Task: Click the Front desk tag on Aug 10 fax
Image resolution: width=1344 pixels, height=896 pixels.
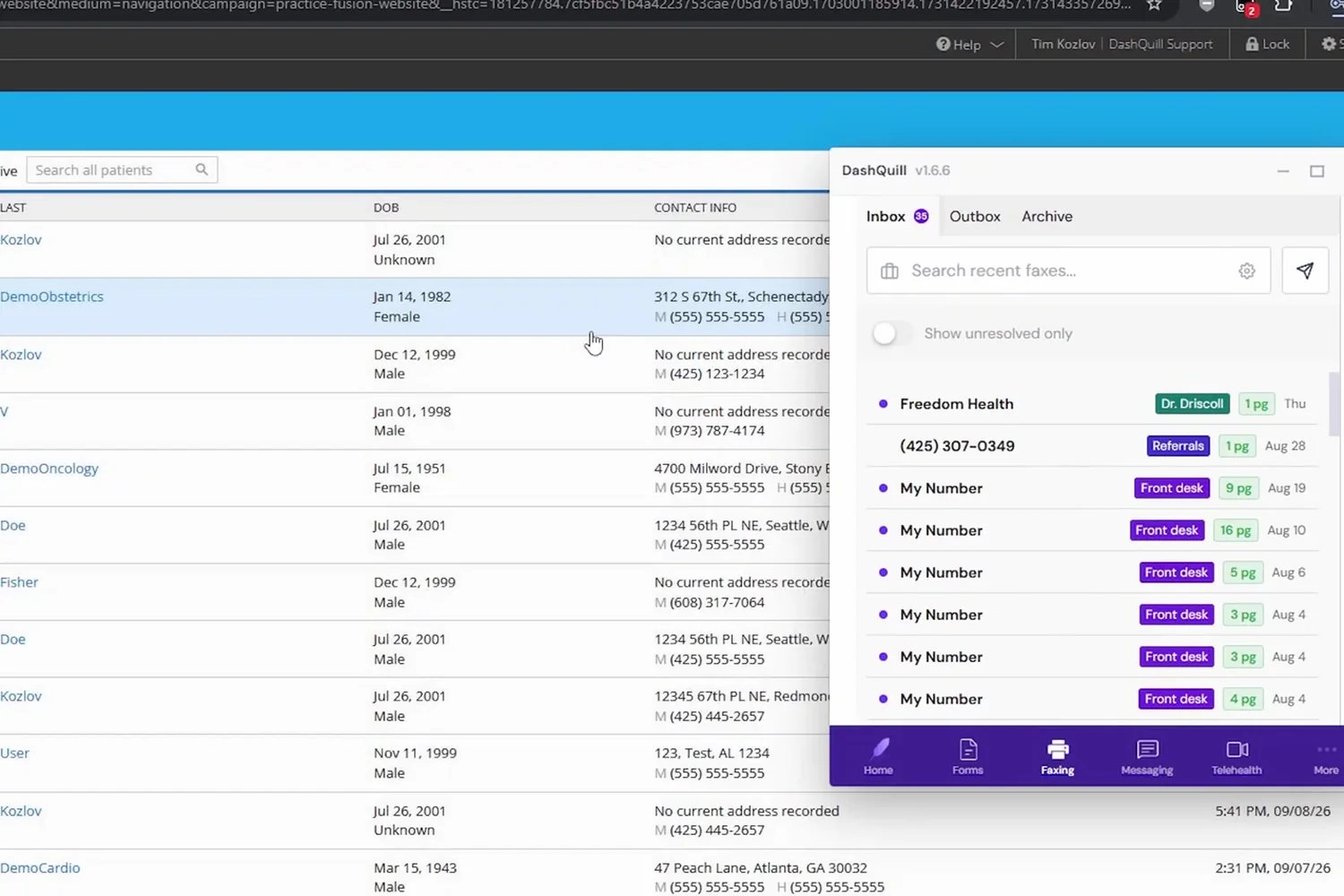Action: pos(1167,530)
